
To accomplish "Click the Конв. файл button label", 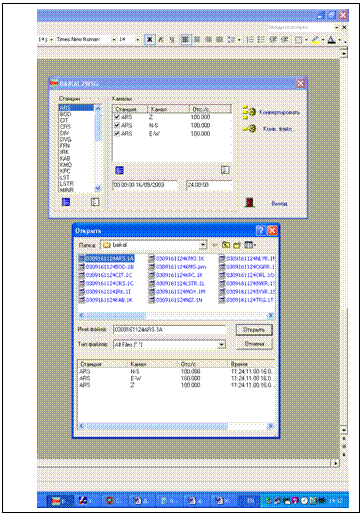I will click(279, 129).
